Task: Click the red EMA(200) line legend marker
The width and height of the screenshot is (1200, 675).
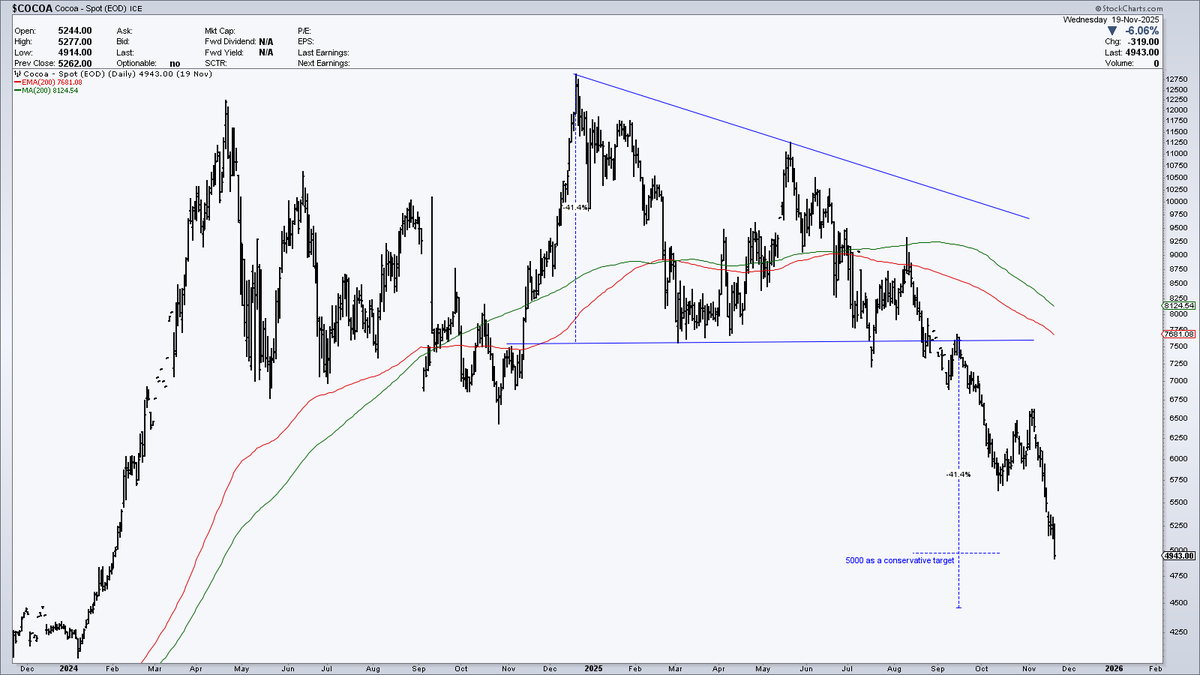Action: pos(17,82)
